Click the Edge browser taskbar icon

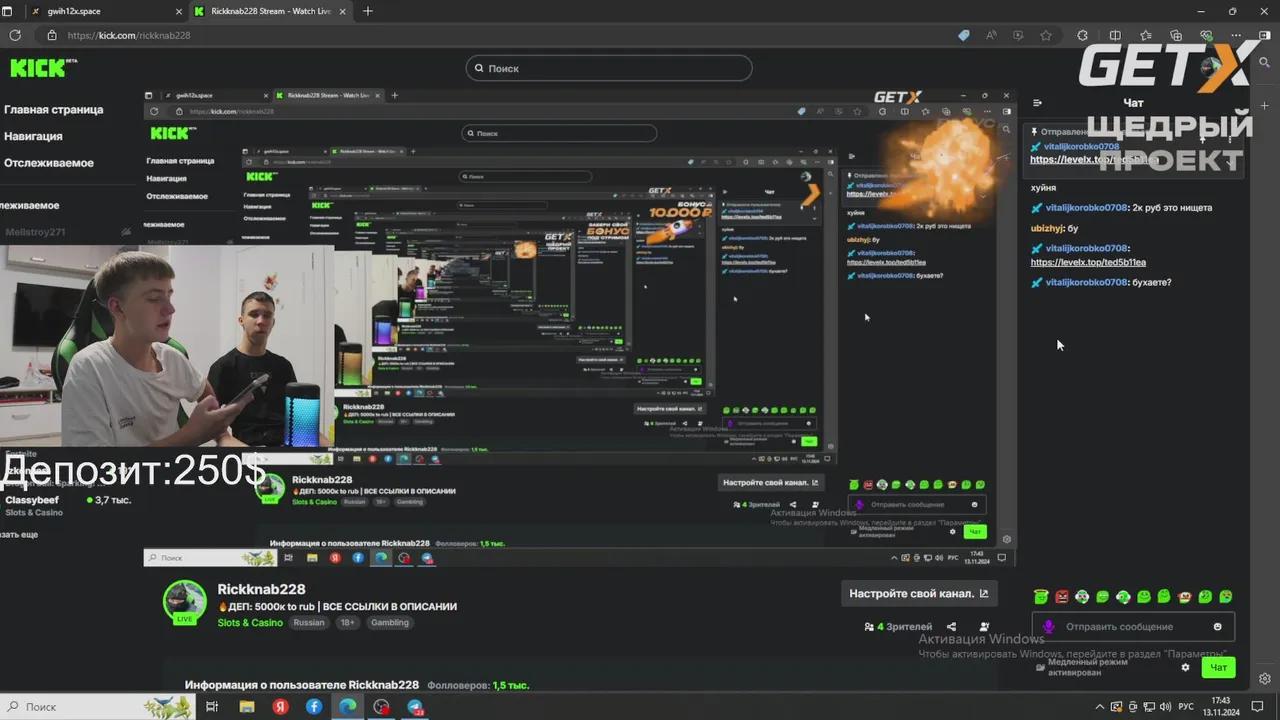[x=348, y=707]
